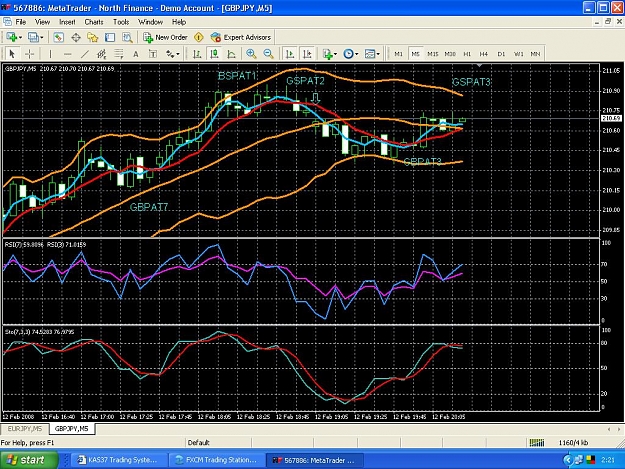
Task: Open the Strategy Tester magnifier icon
Action: pyautogui.click(x=127, y=37)
